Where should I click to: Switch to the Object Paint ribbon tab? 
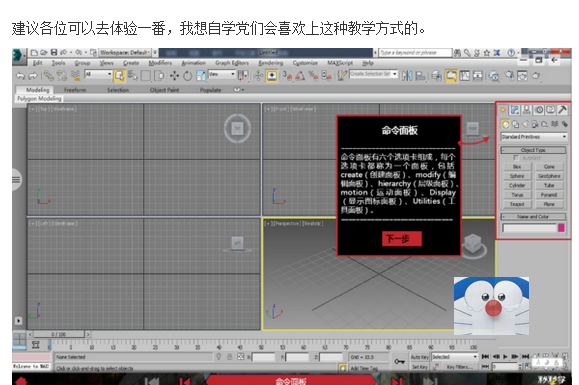(164, 90)
